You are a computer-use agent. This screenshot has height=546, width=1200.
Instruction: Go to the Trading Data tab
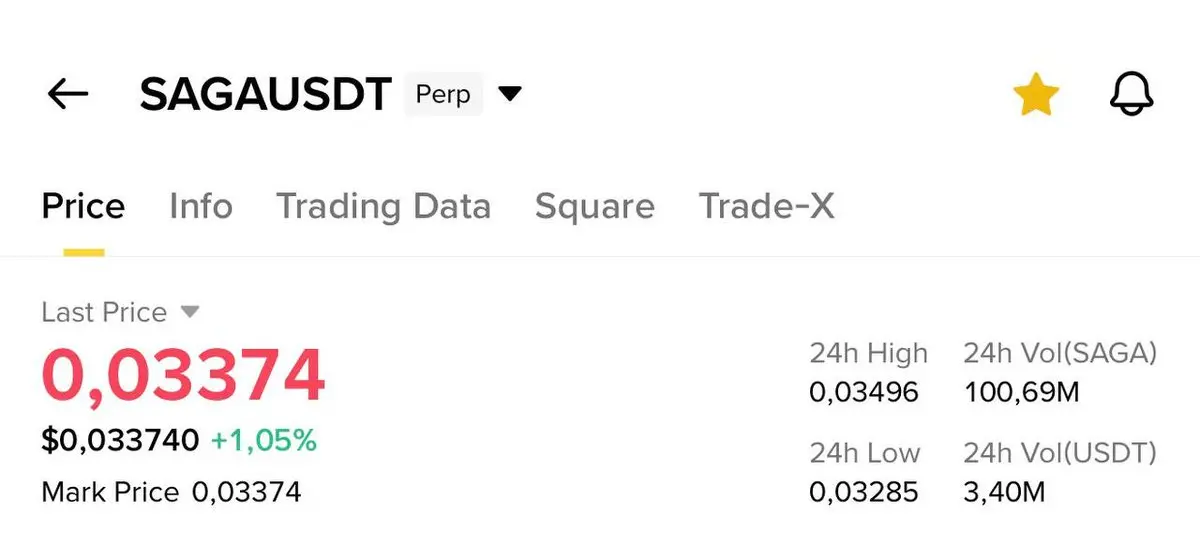tap(383, 207)
